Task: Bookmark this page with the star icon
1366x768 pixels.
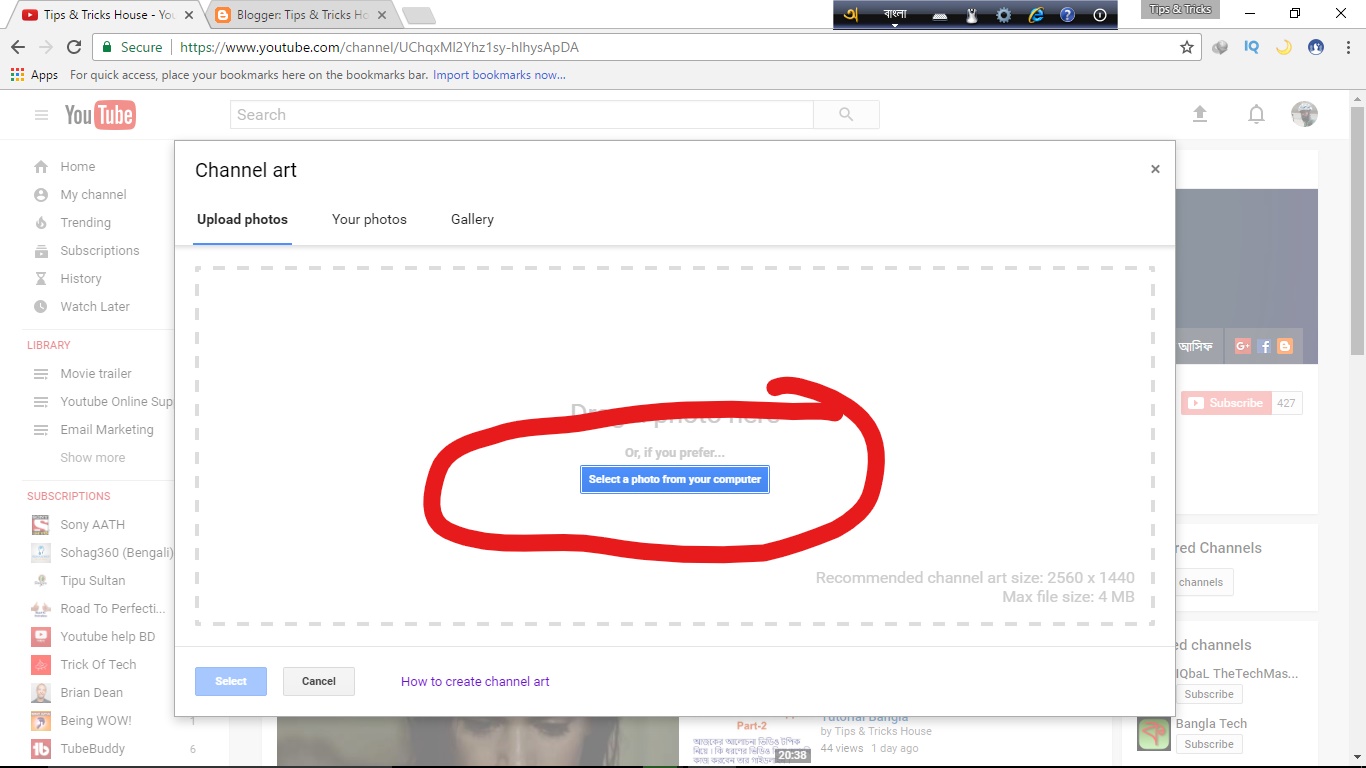Action: pos(1187,47)
